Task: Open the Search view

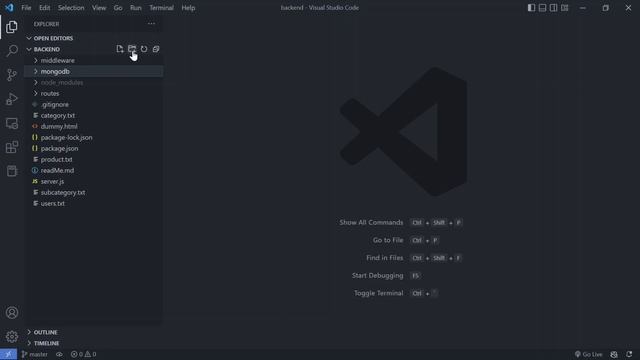Action: pos(12,51)
